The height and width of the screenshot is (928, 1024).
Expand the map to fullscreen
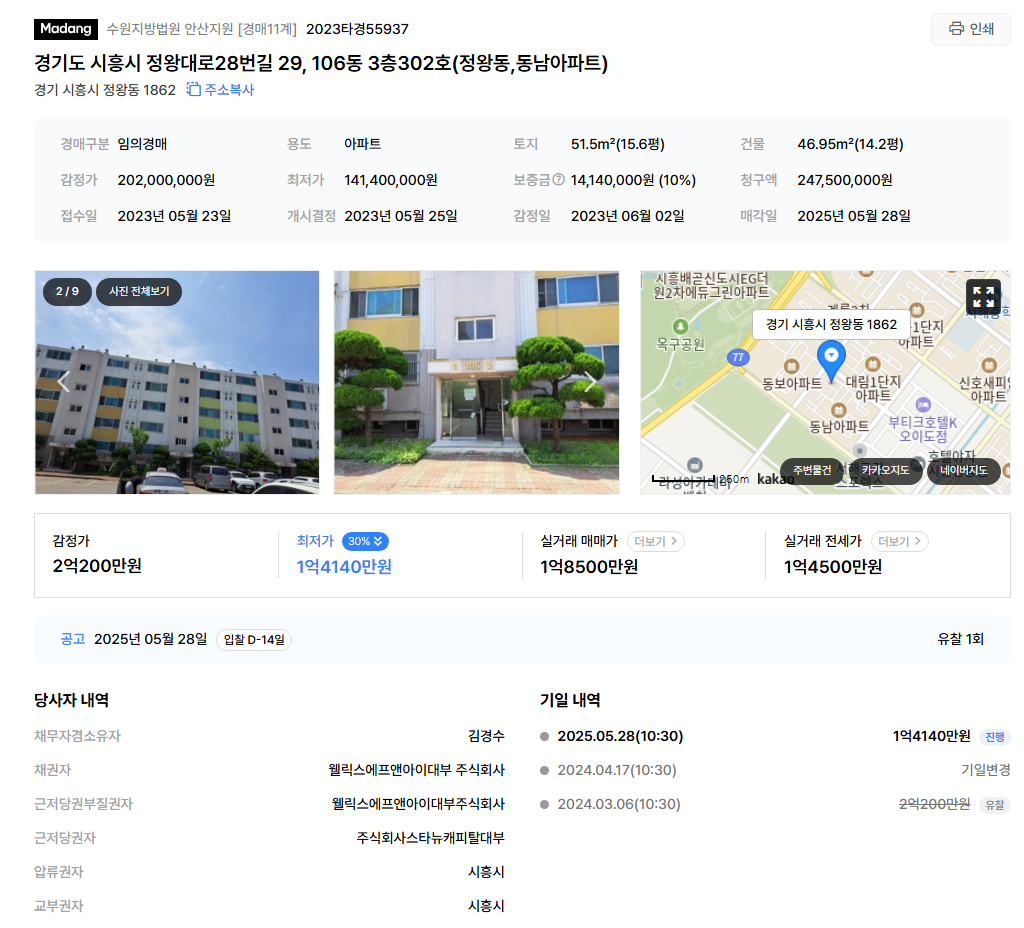click(983, 297)
